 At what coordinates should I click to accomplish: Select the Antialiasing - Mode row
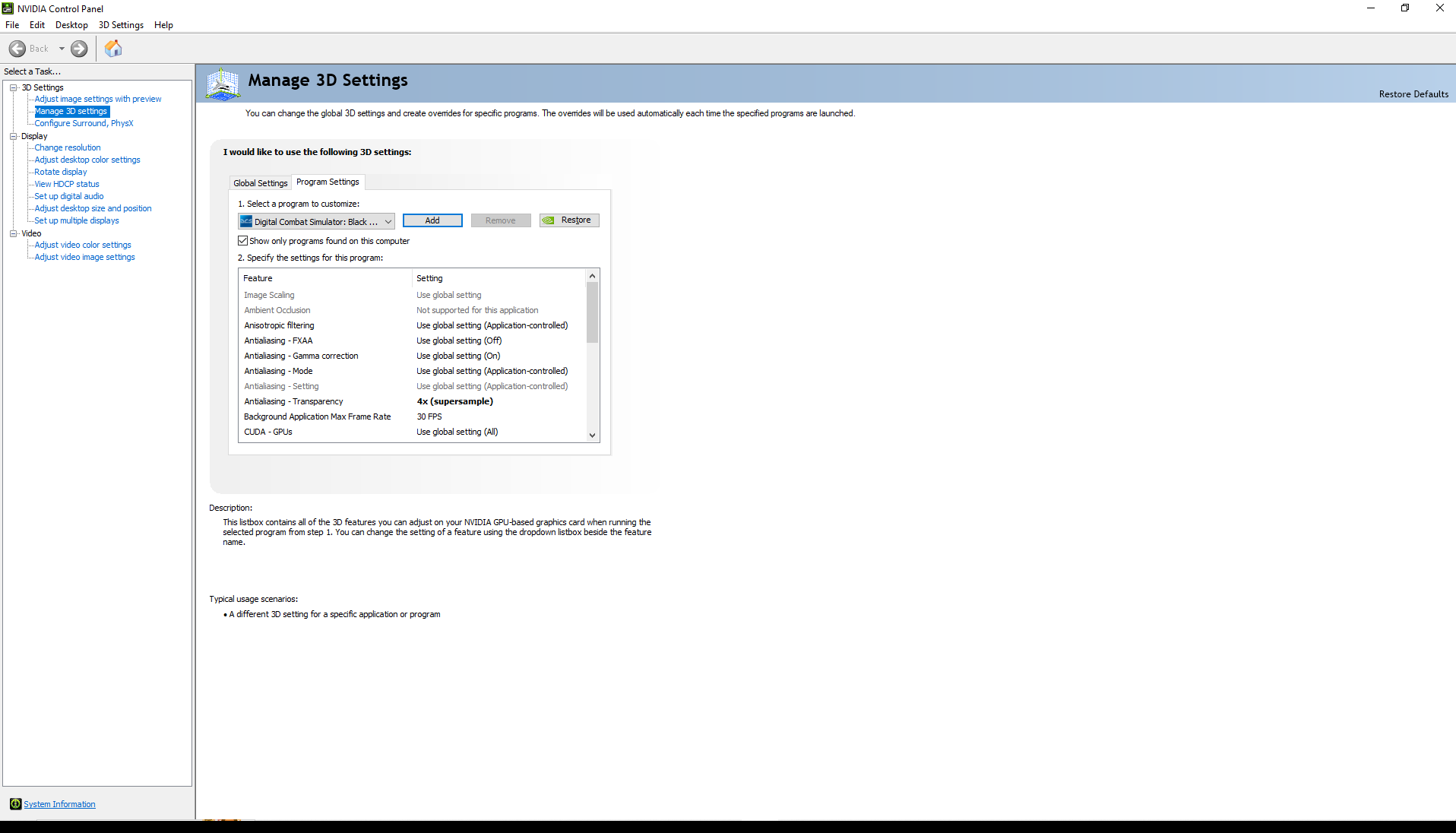[x=413, y=371]
